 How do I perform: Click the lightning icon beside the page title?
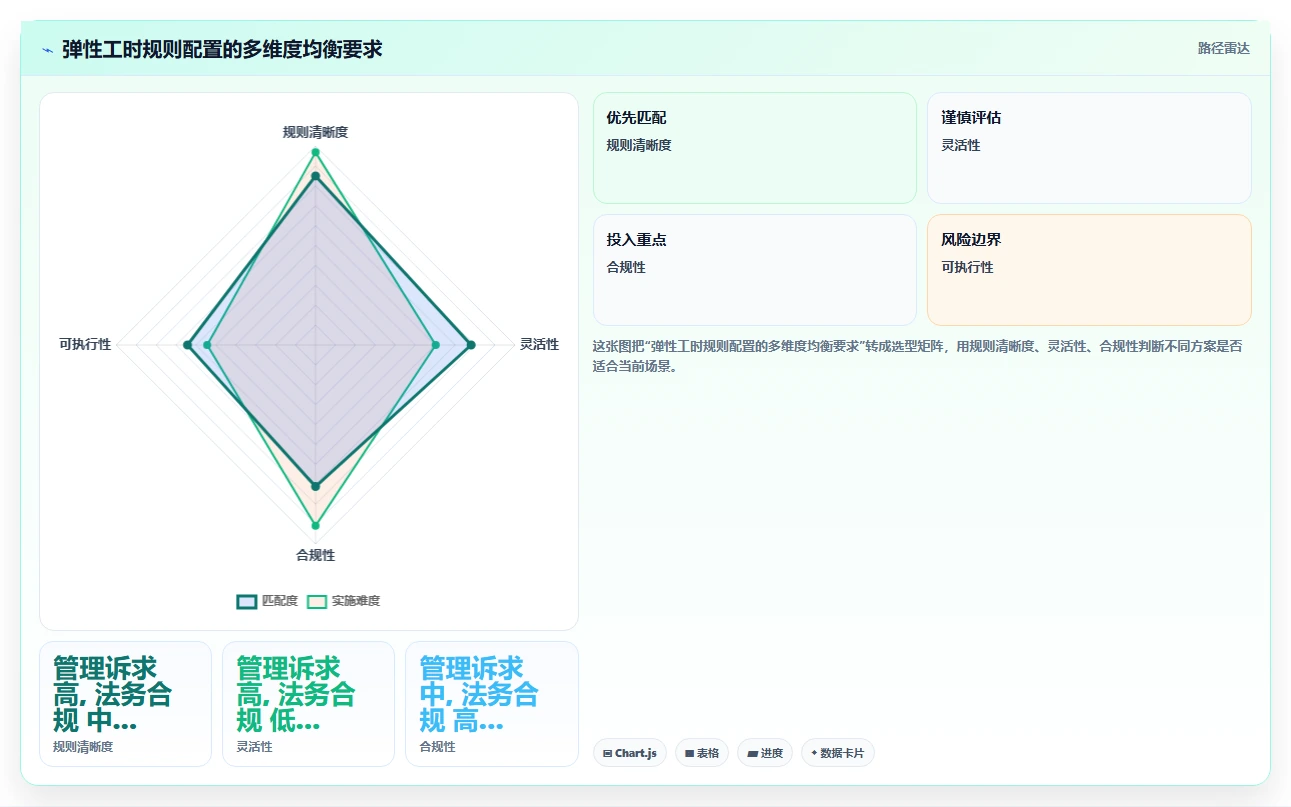coord(48,49)
